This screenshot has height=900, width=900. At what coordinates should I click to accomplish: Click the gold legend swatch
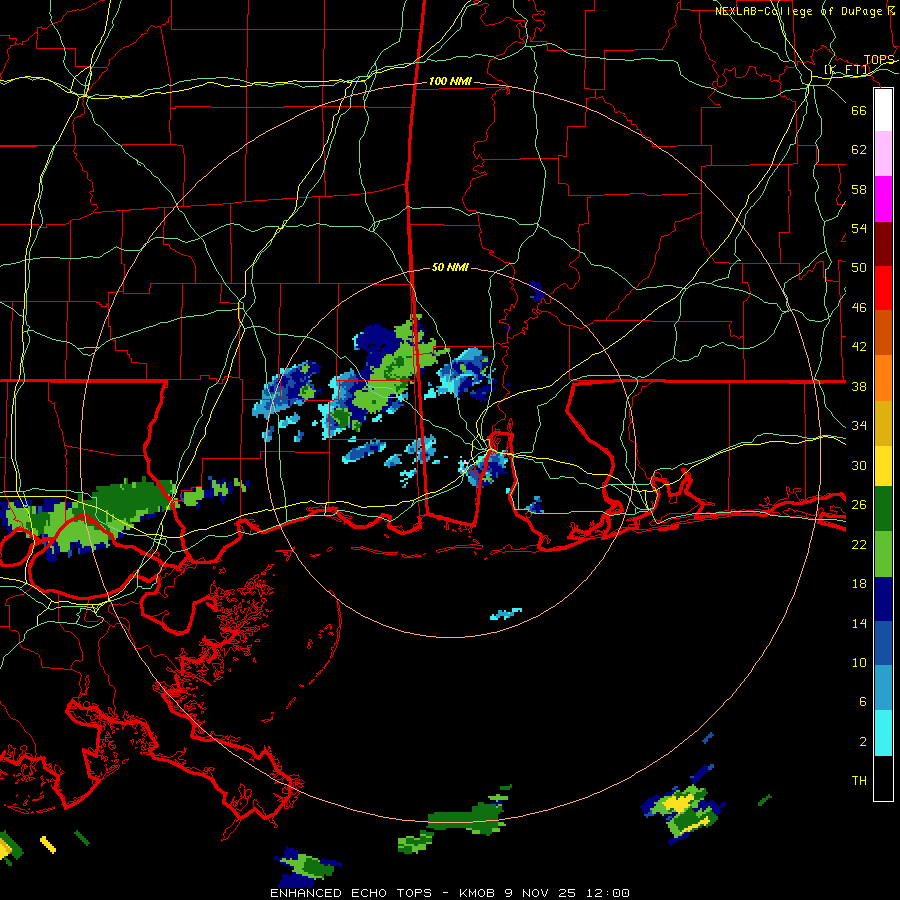[883, 423]
